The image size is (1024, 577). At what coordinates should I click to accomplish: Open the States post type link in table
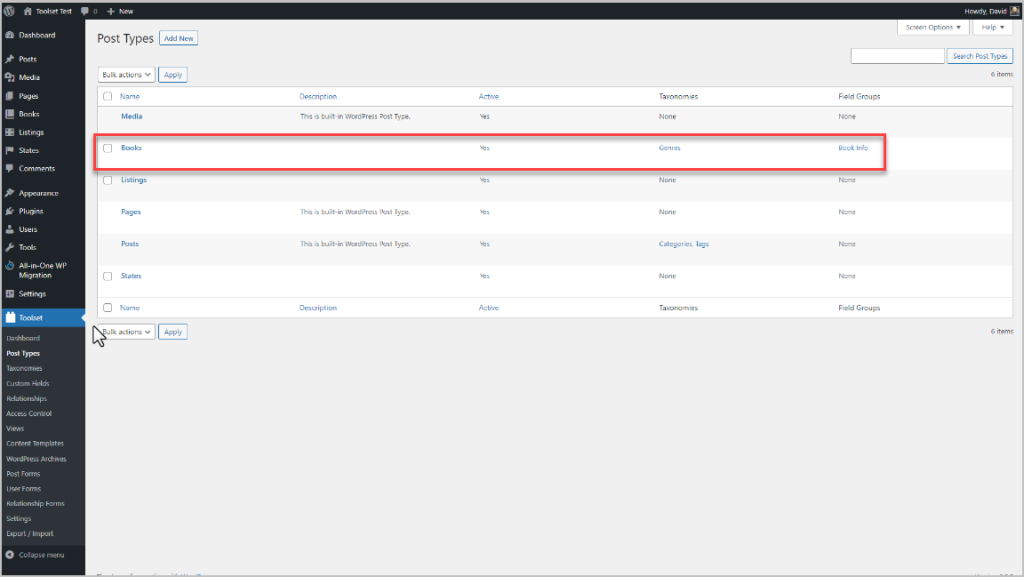tap(131, 275)
